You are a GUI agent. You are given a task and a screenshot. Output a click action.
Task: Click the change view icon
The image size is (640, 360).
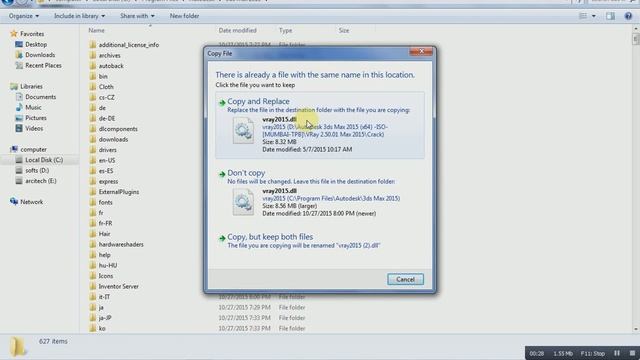583,16
